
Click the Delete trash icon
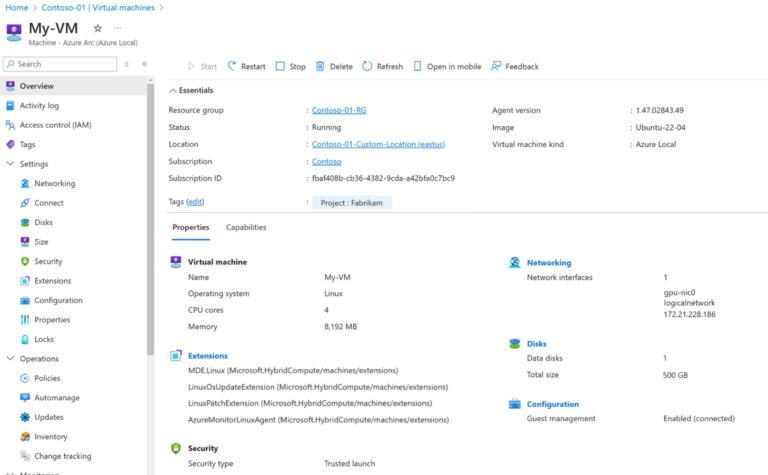320,66
